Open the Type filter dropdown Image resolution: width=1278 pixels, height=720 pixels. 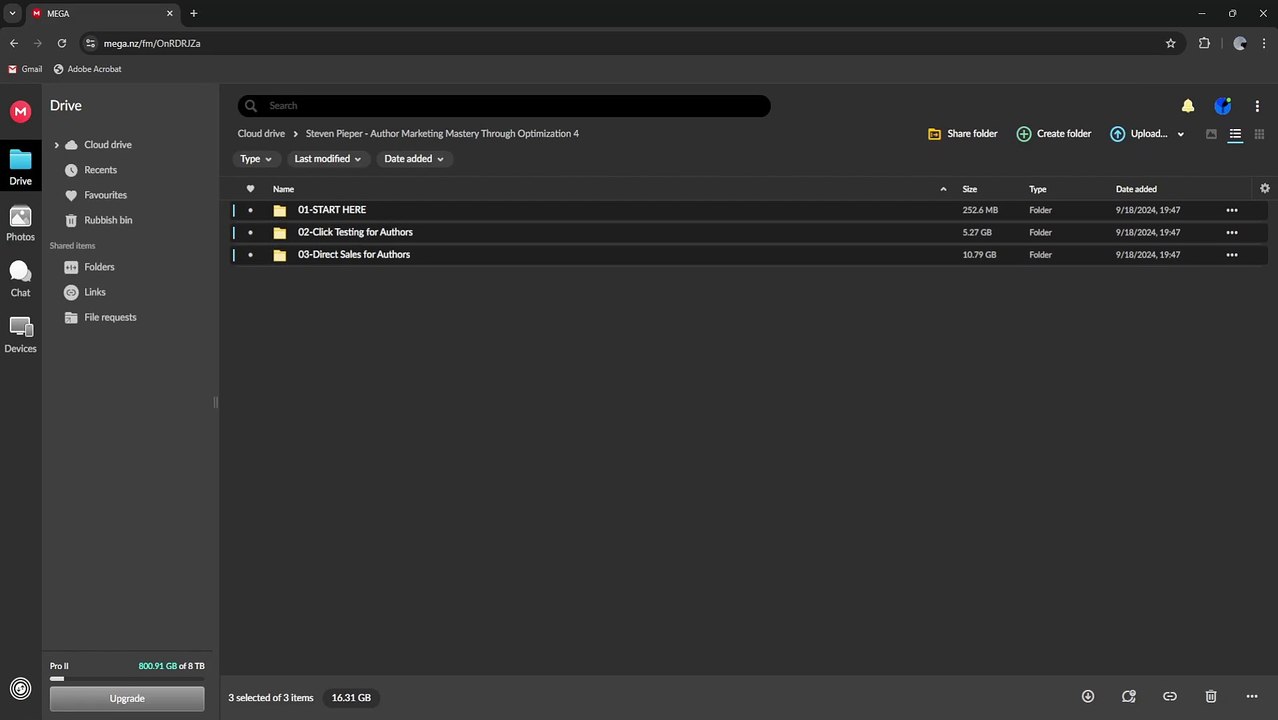click(x=256, y=159)
